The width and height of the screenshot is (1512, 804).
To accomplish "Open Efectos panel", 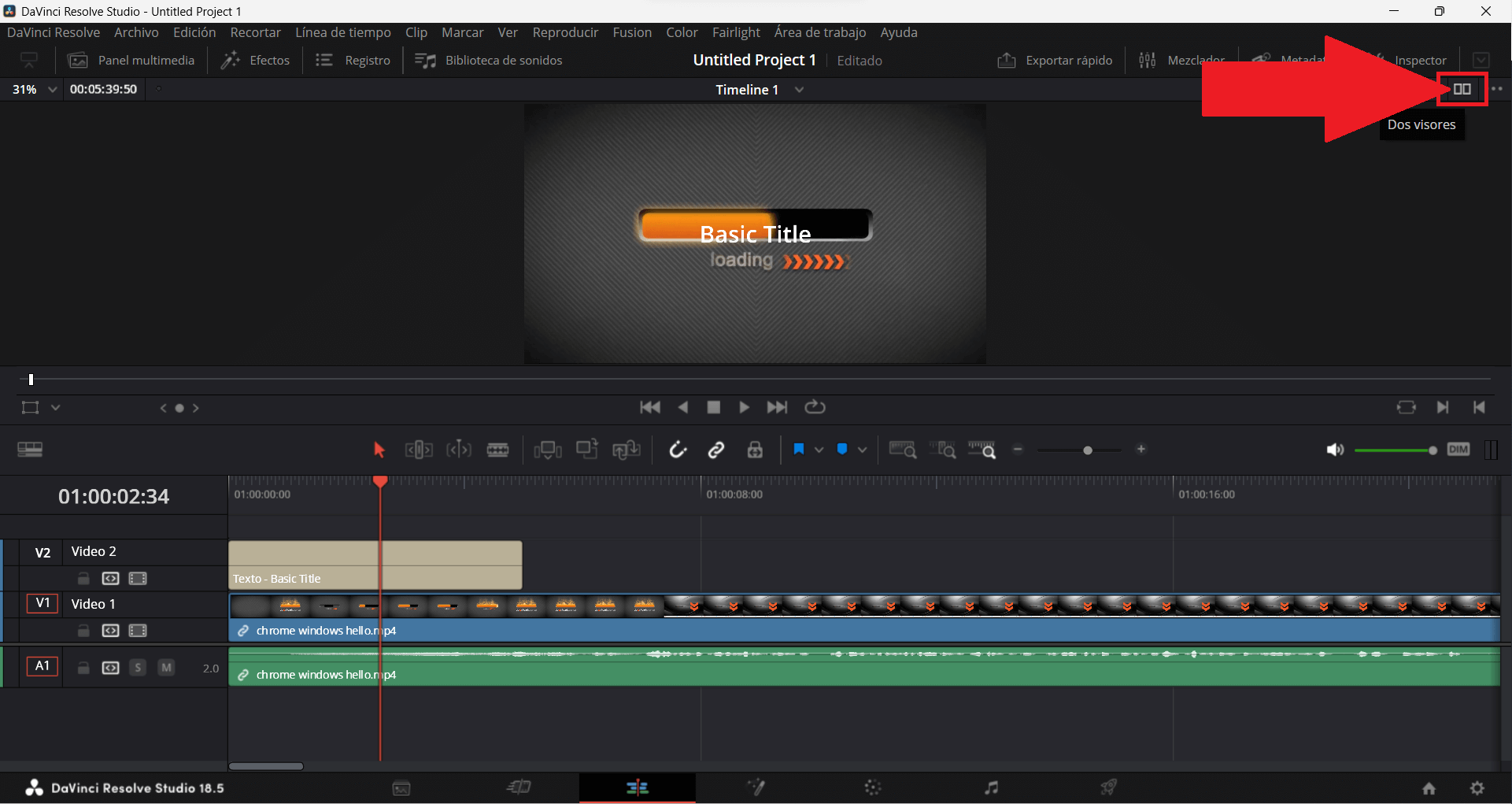I will [x=255, y=61].
